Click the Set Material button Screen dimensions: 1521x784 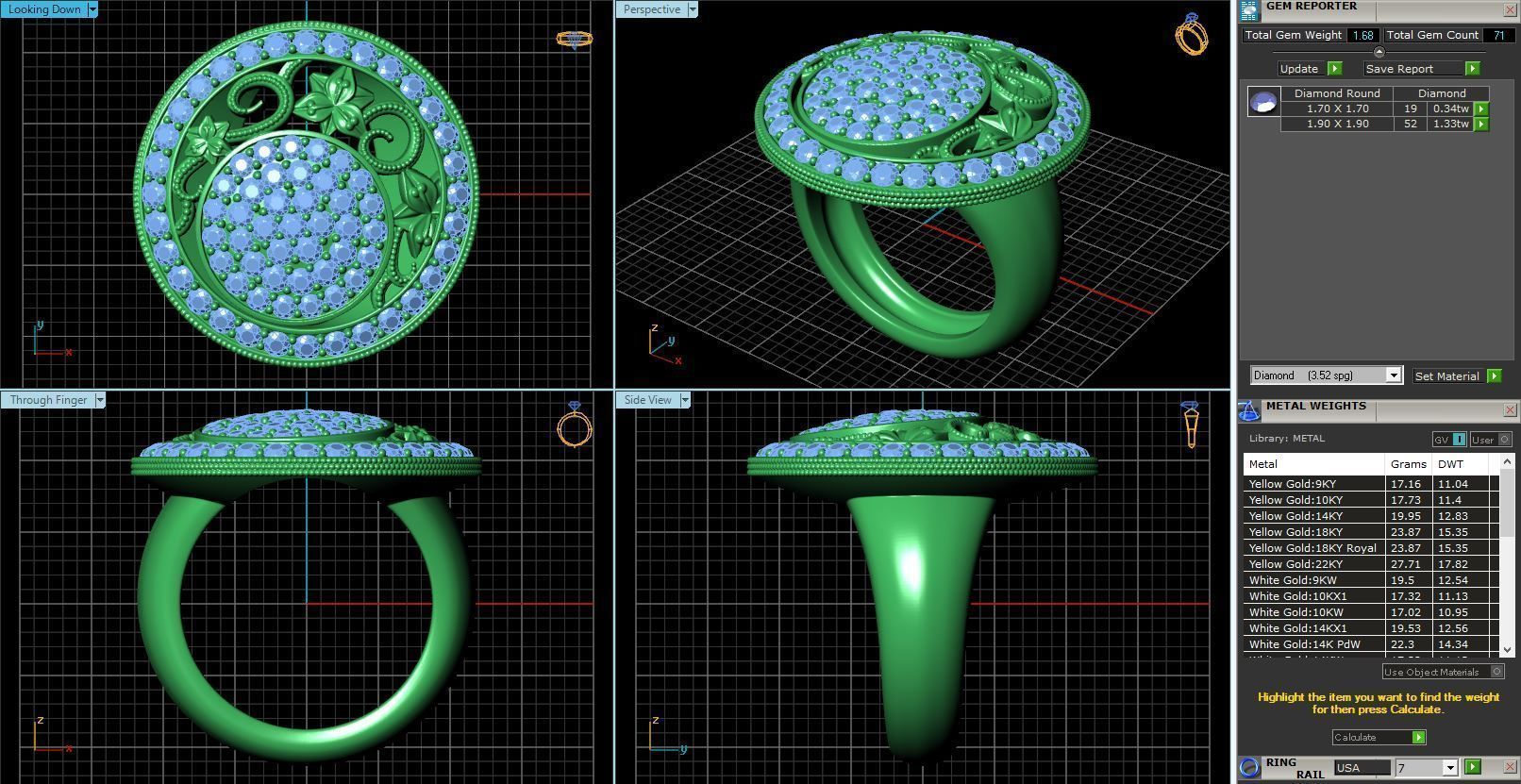point(1447,375)
